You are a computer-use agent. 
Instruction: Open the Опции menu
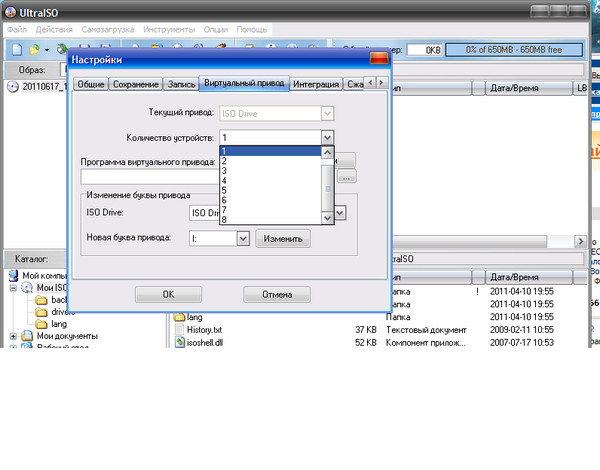216,29
